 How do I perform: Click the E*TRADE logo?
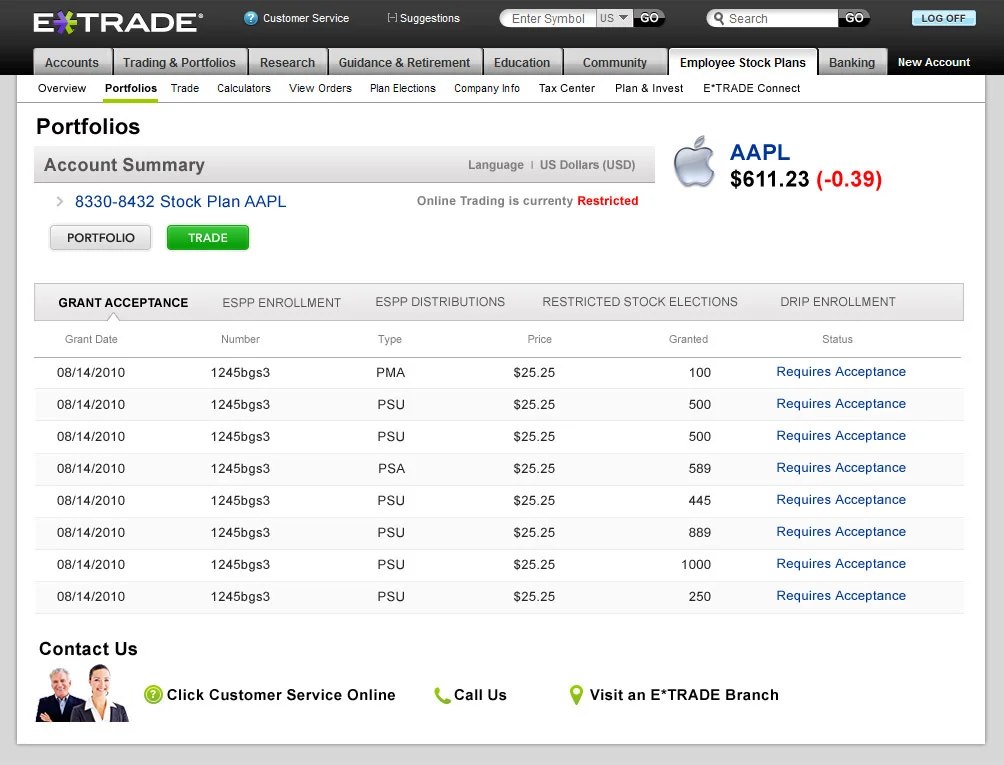tap(118, 22)
